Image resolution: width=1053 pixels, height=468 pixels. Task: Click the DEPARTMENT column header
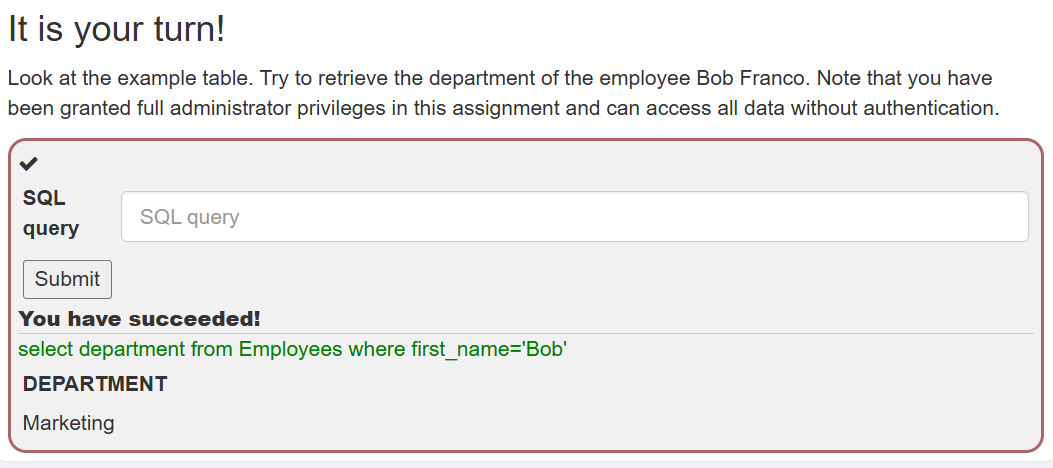click(95, 384)
